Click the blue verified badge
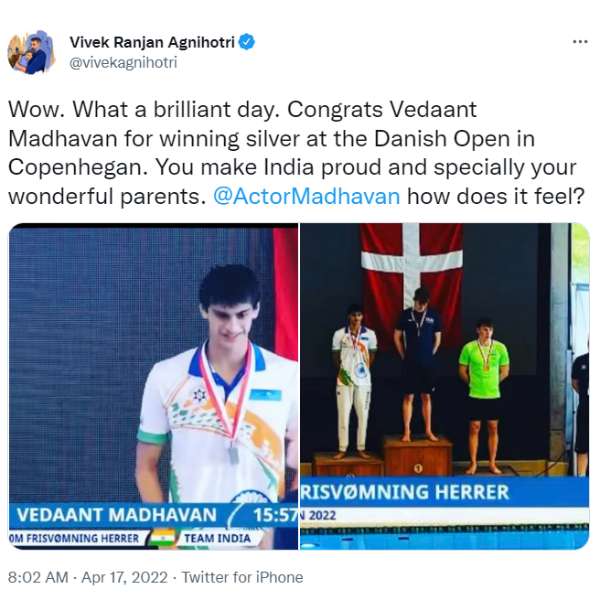This screenshot has width=600, height=600. point(247,42)
